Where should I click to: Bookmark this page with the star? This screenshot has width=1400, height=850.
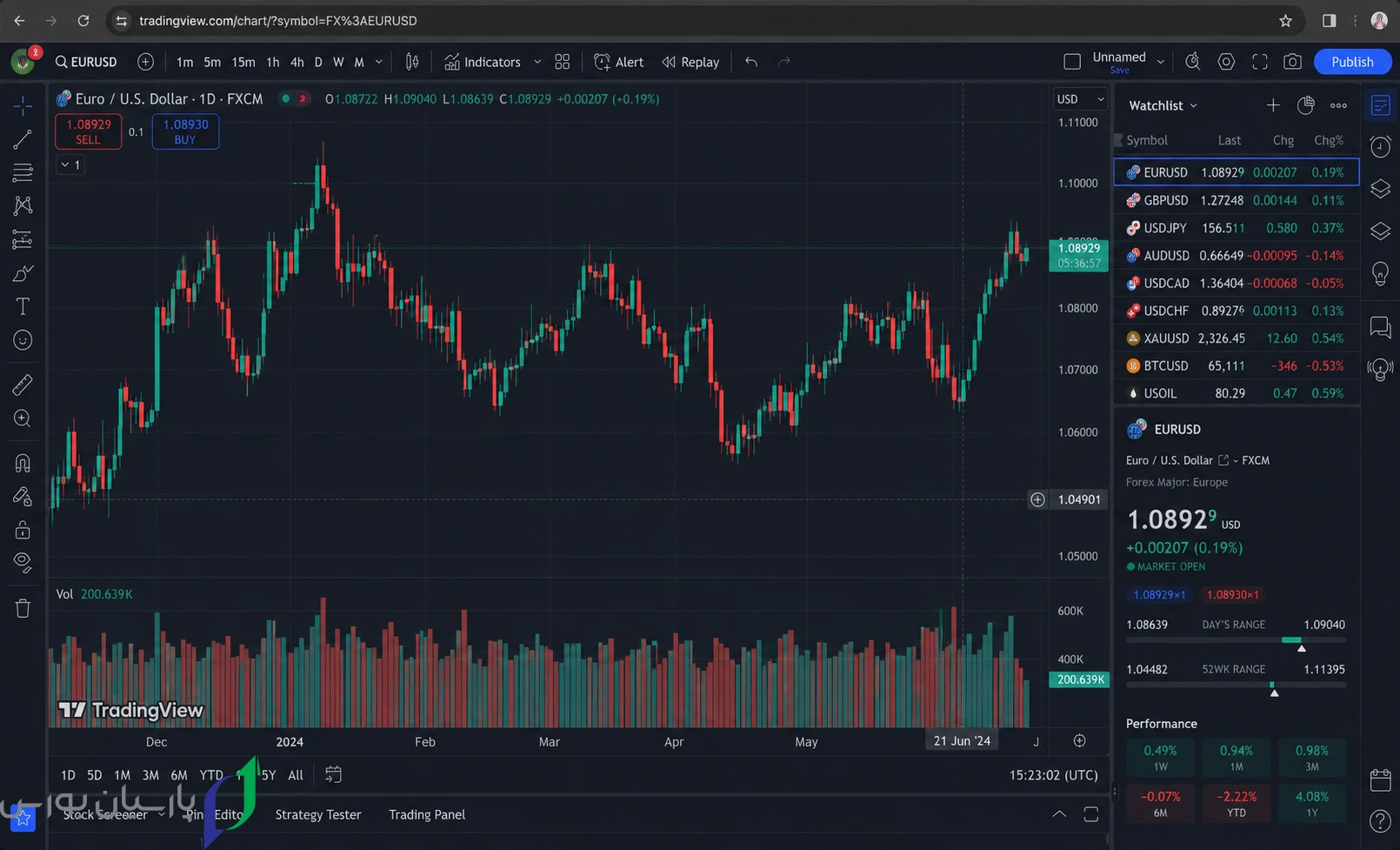[1285, 21]
